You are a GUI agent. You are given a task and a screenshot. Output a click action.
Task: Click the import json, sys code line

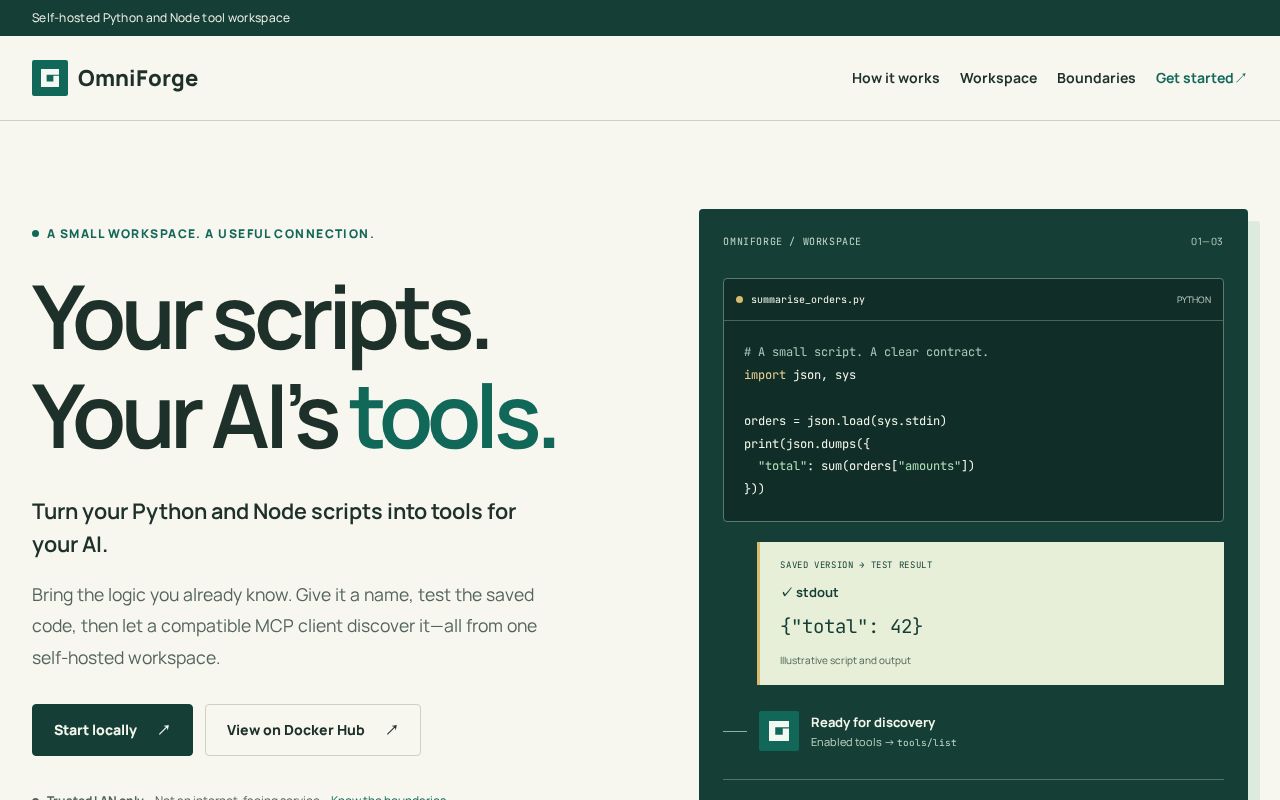(x=800, y=375)
